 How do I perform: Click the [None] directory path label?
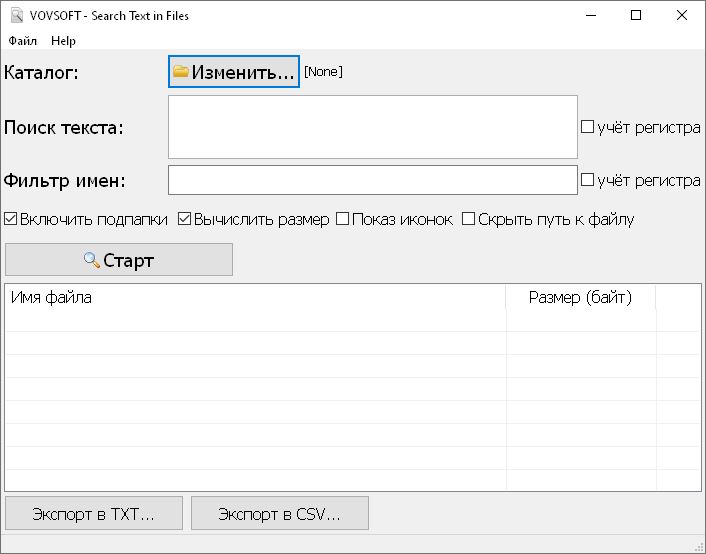pyautogui.click(x=323, y=72)
